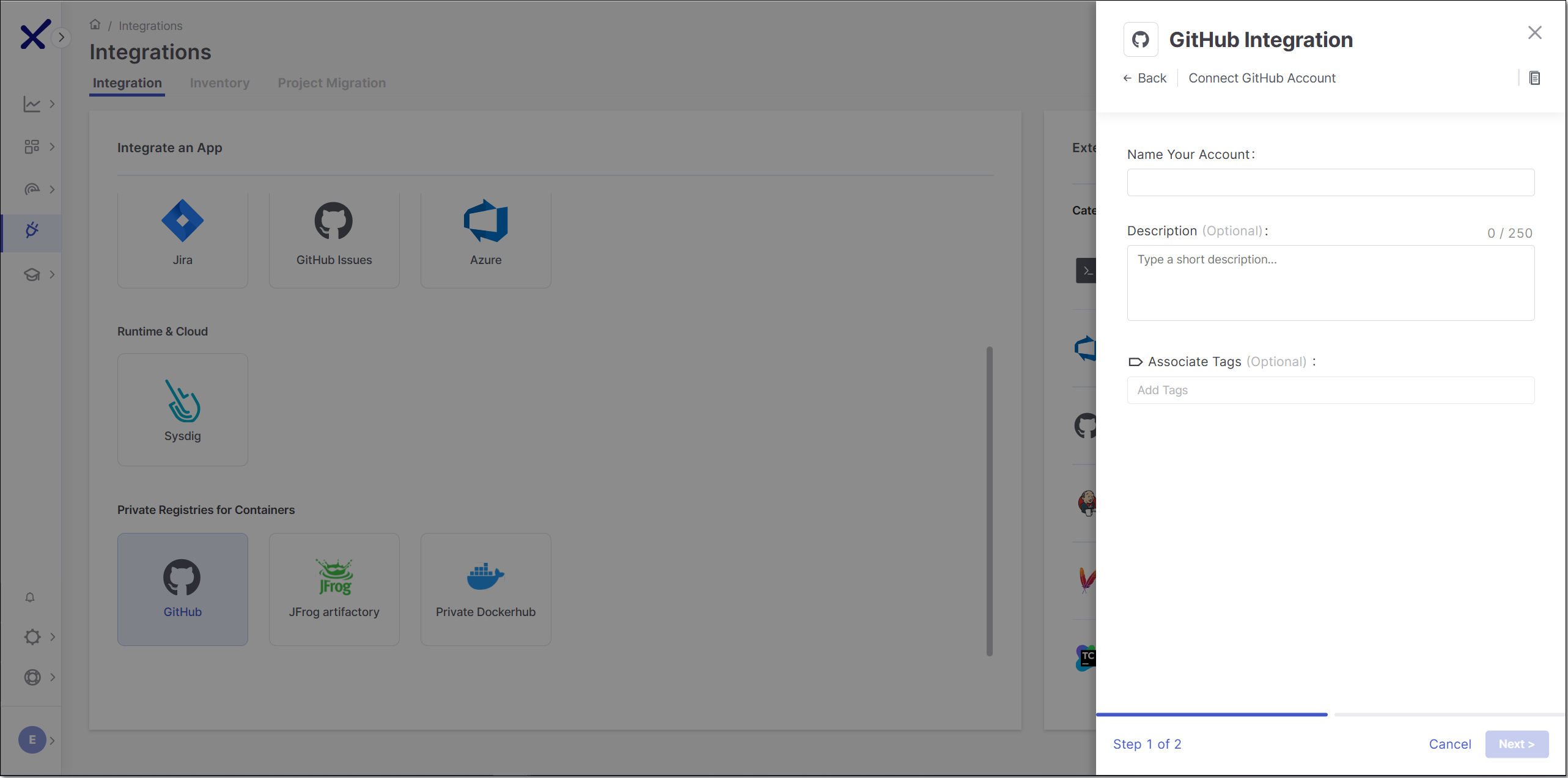
Task: Select the GitHub private registry card
Action: click(182, 589)
